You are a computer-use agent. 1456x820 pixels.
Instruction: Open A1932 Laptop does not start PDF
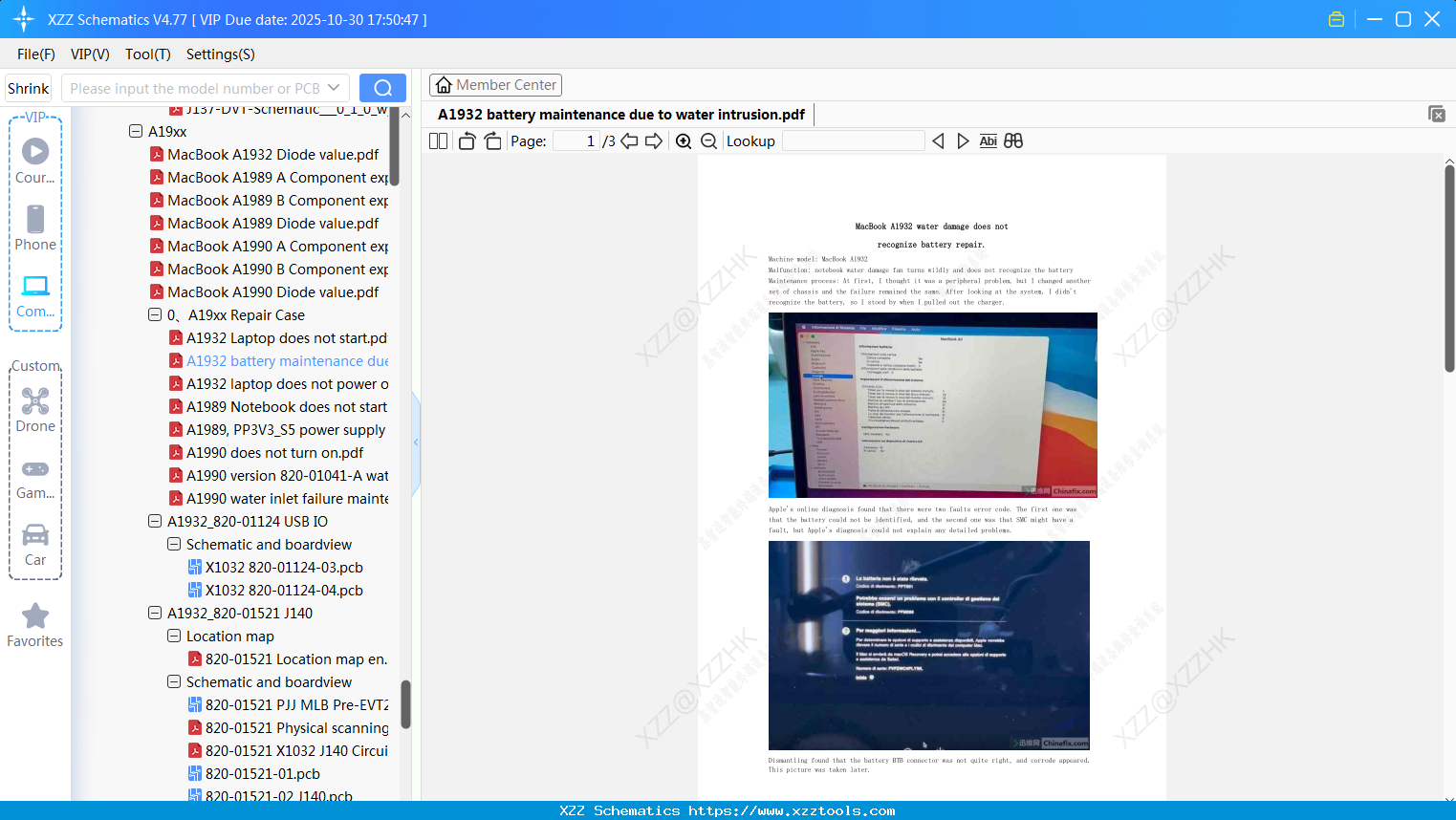(278, 338)
